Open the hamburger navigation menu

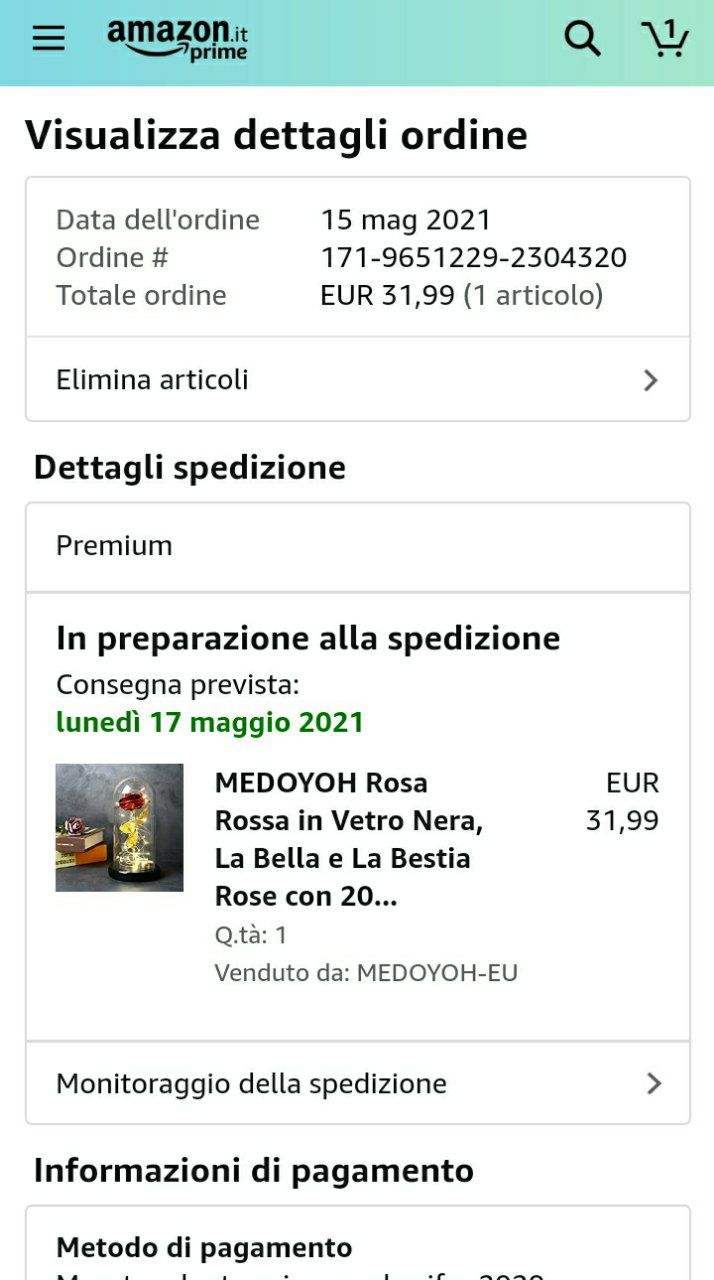(x=48, y=39)
